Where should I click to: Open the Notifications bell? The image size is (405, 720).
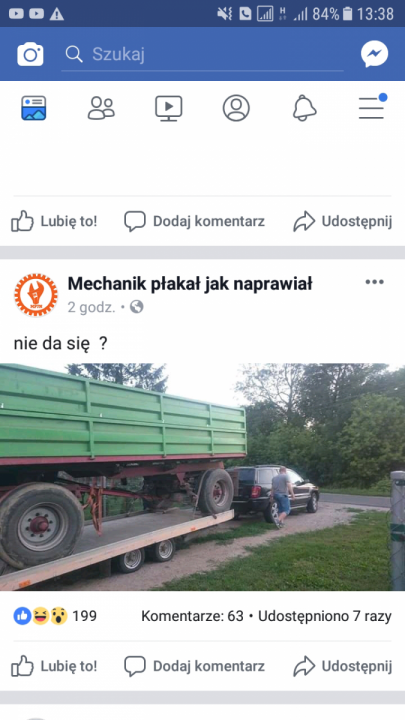pos(304,108)
